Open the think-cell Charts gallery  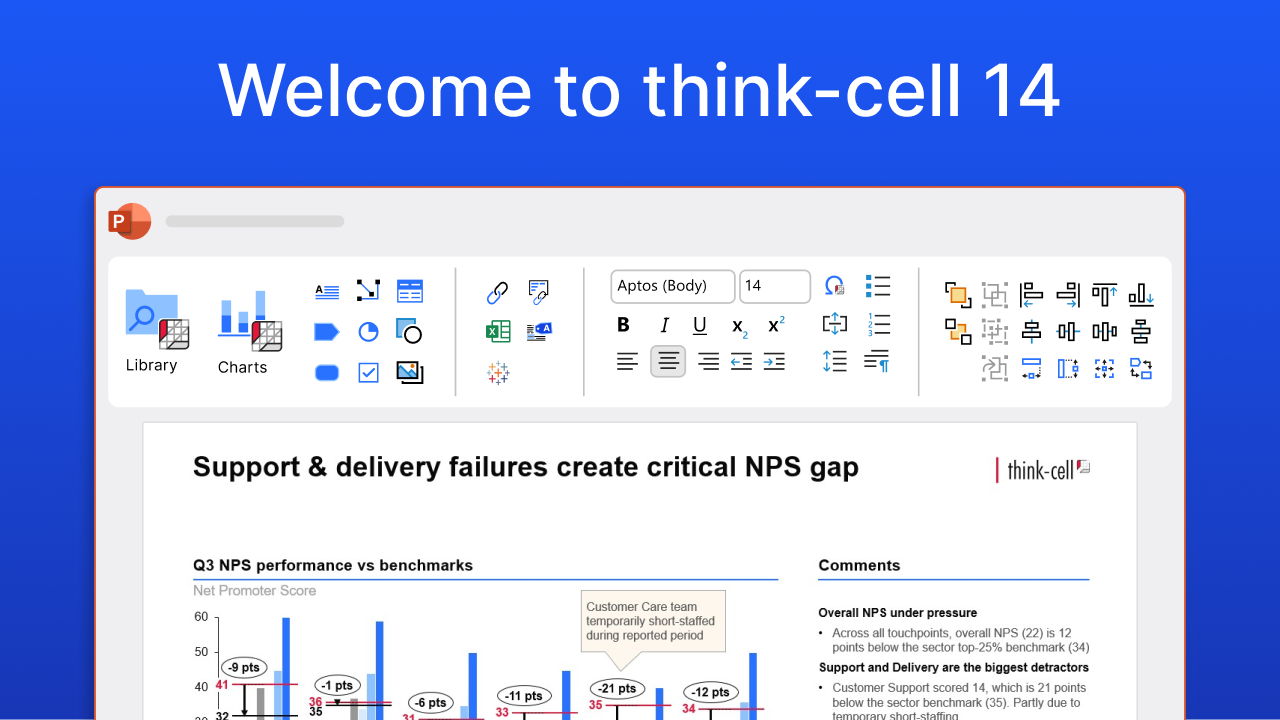coord(243,330)
